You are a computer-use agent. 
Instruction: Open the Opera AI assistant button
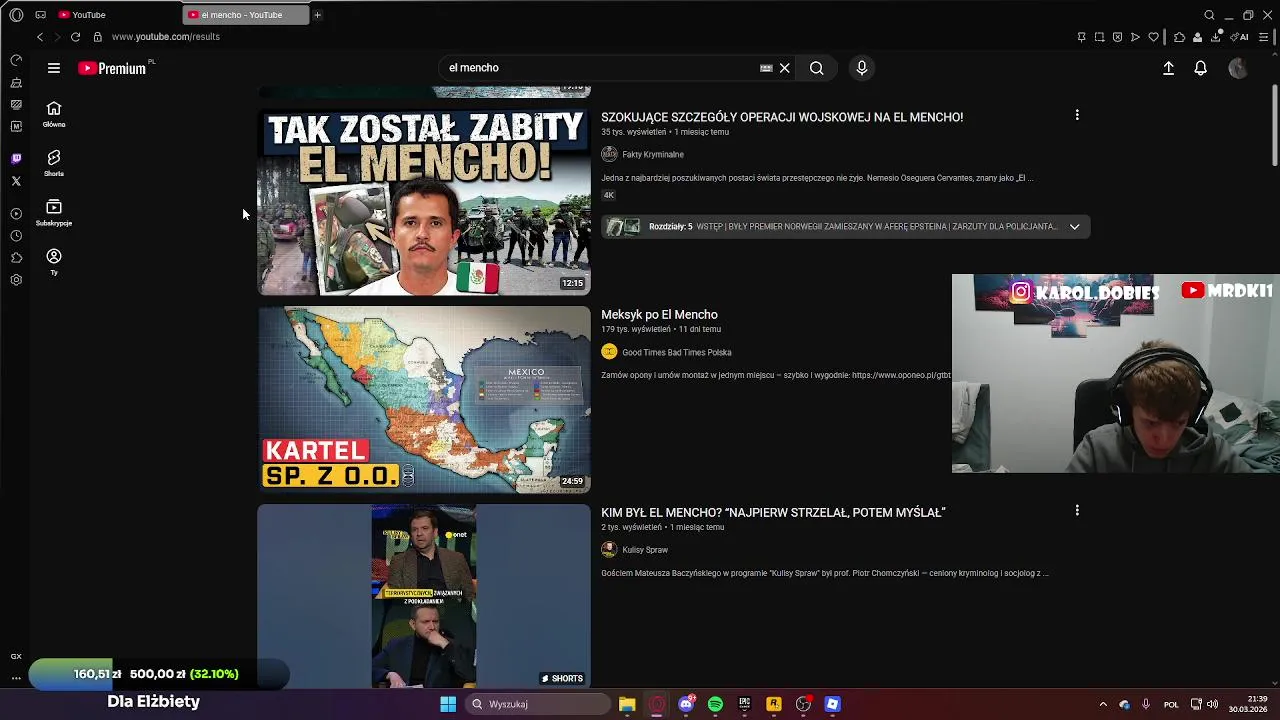point(1240,37)
